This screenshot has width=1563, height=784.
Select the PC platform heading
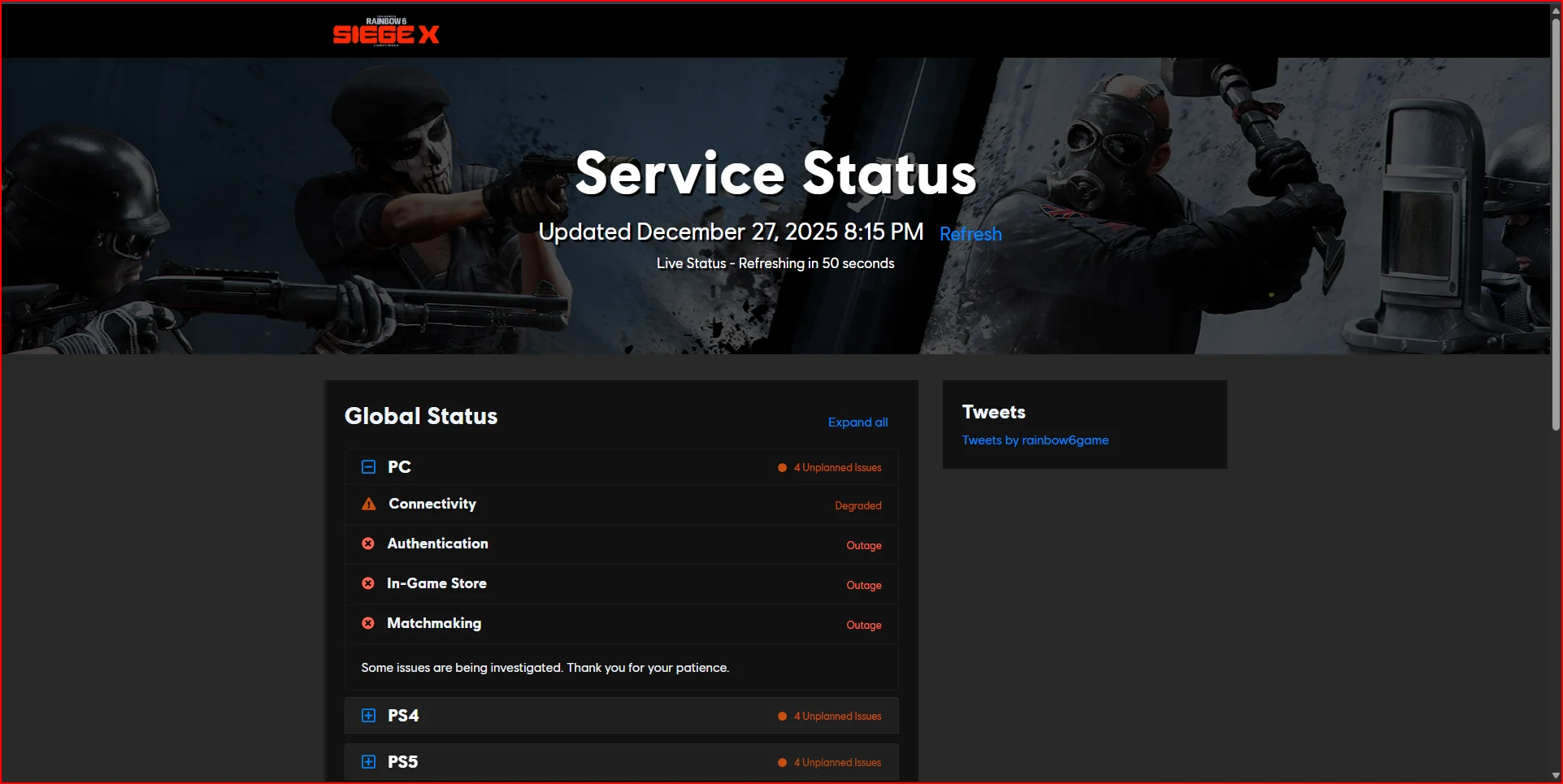click(x=399, y=466)
